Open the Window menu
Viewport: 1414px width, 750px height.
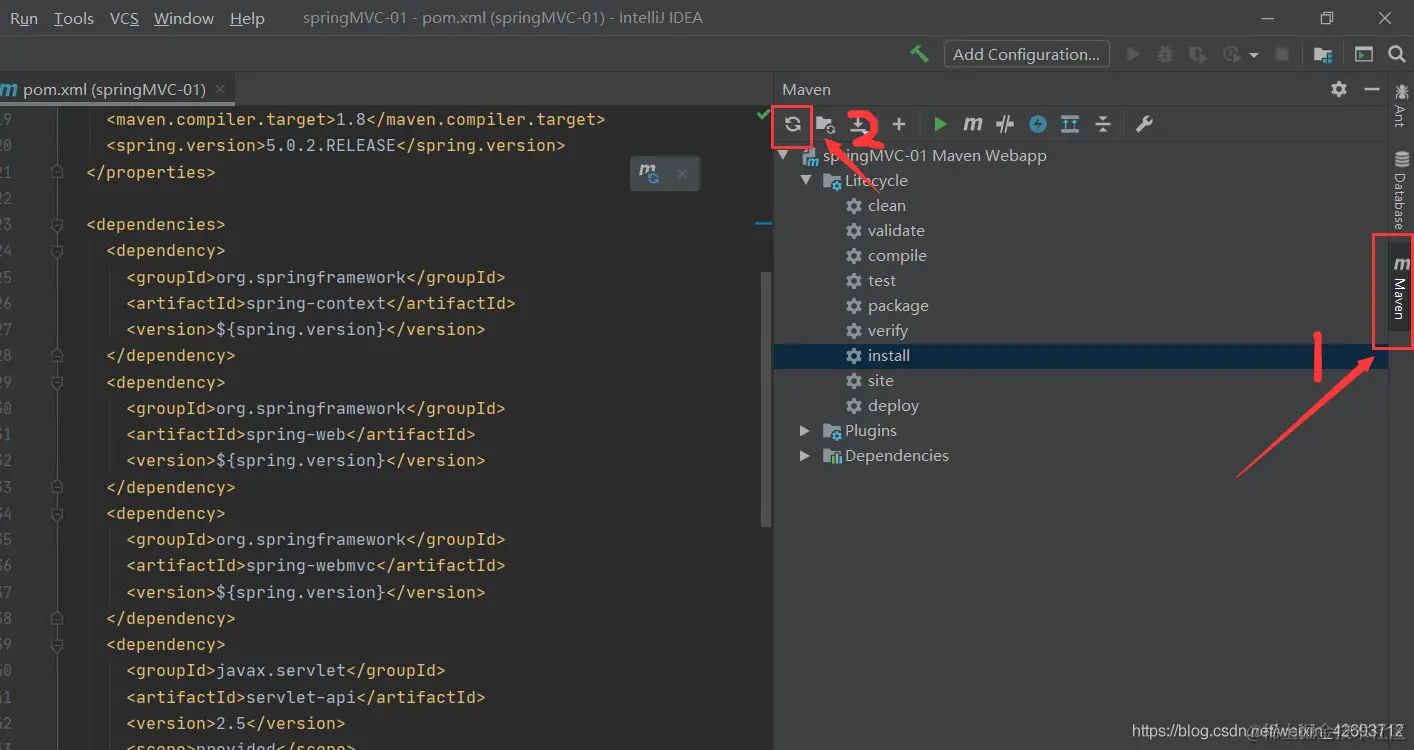[x=184, y=18]
